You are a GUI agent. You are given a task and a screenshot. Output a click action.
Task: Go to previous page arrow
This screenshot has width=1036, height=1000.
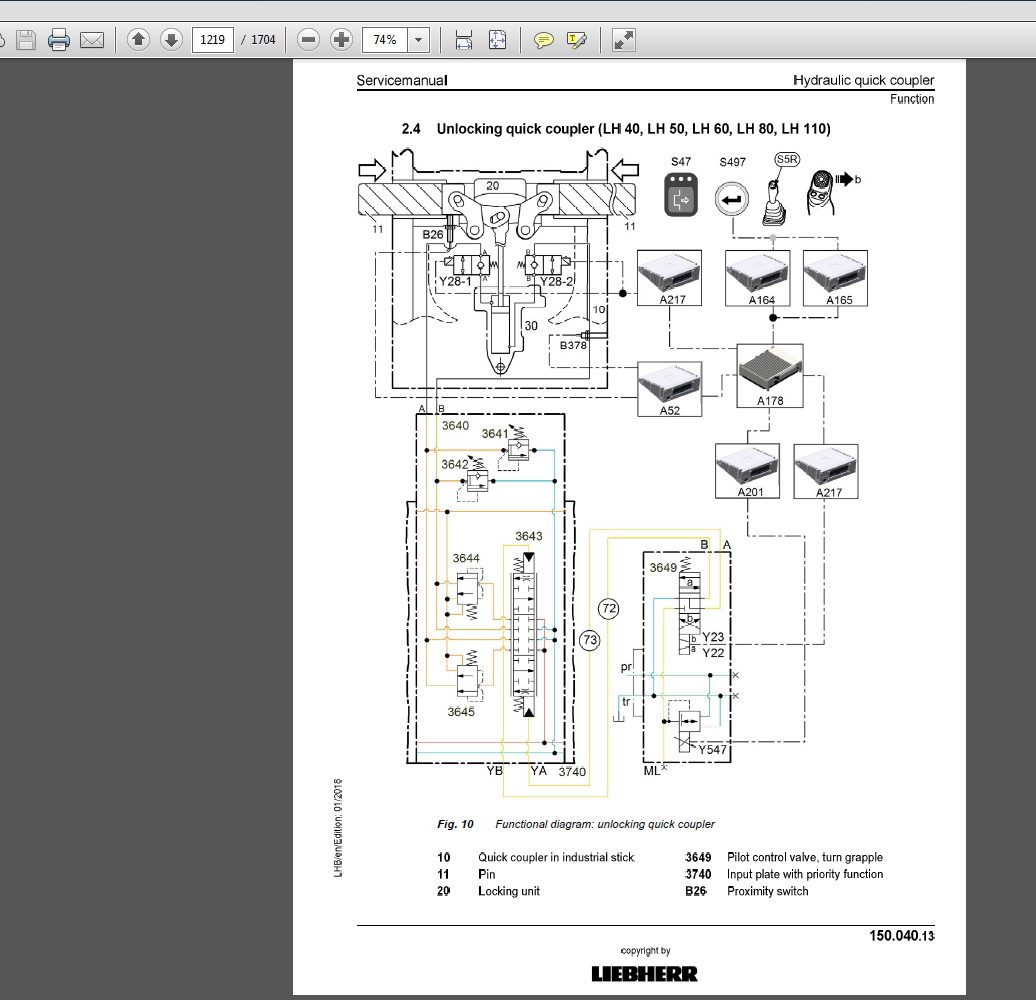[x=138, y=40]
